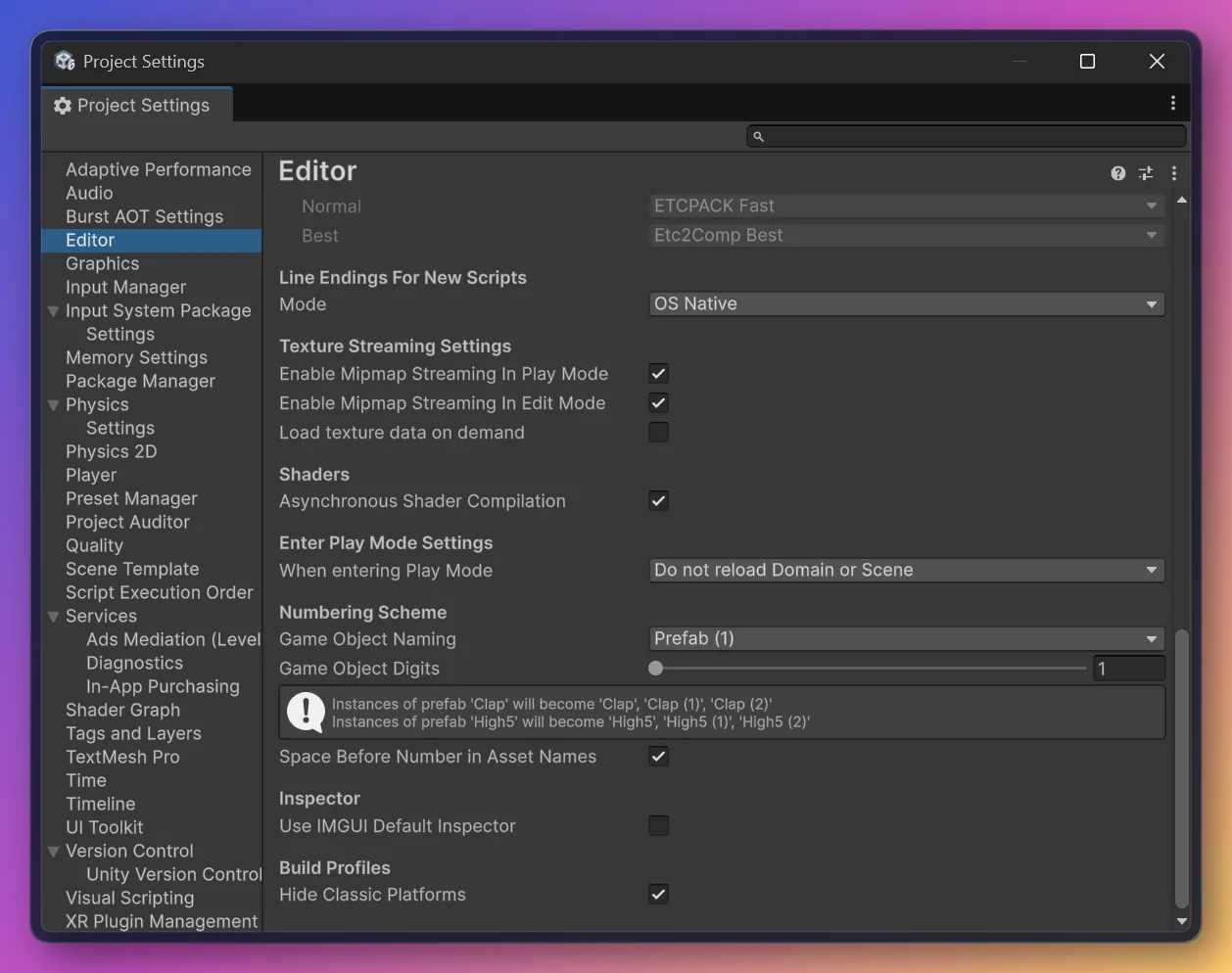Open XR Plugin Management

point(163,921)
